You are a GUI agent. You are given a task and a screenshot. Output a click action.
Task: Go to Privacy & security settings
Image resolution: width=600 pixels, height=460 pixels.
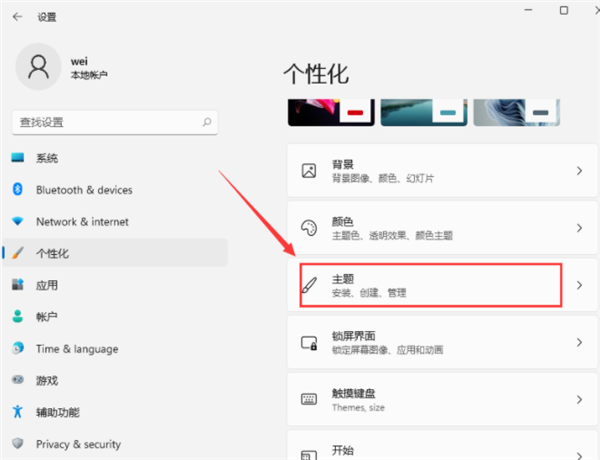tap(78, 444)
